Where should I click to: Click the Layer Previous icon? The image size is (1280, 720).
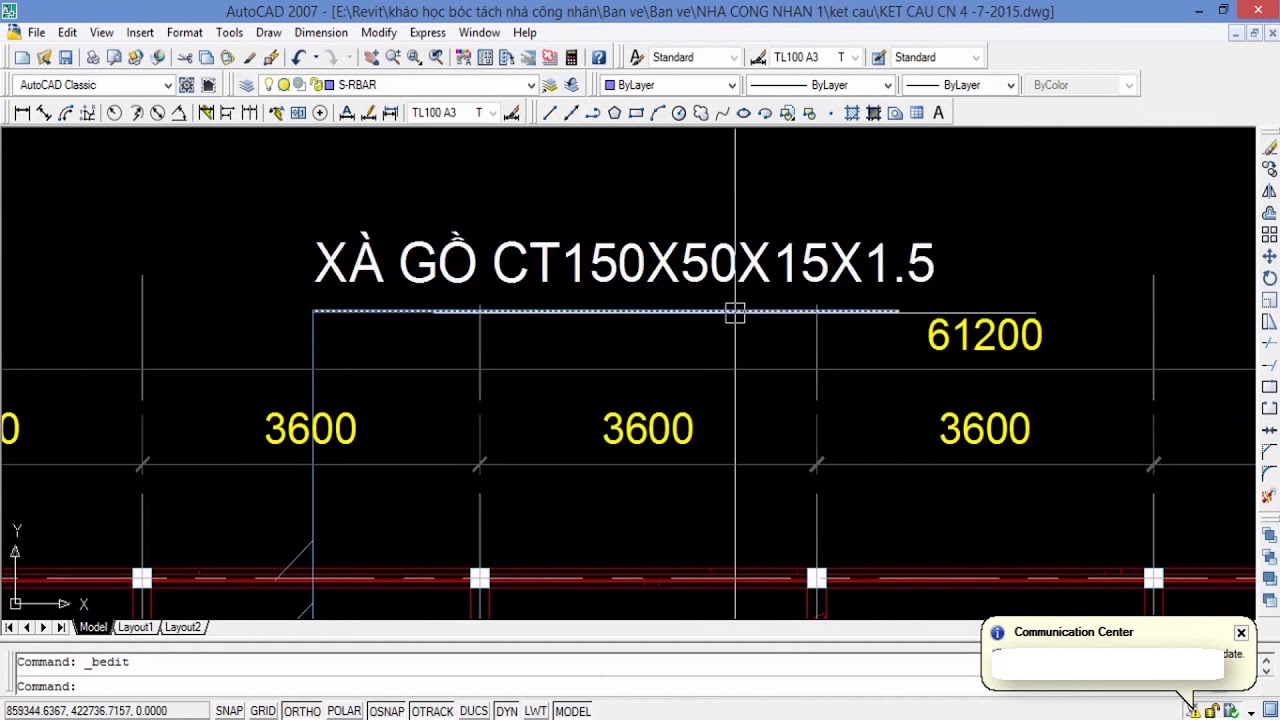point(572,85)
